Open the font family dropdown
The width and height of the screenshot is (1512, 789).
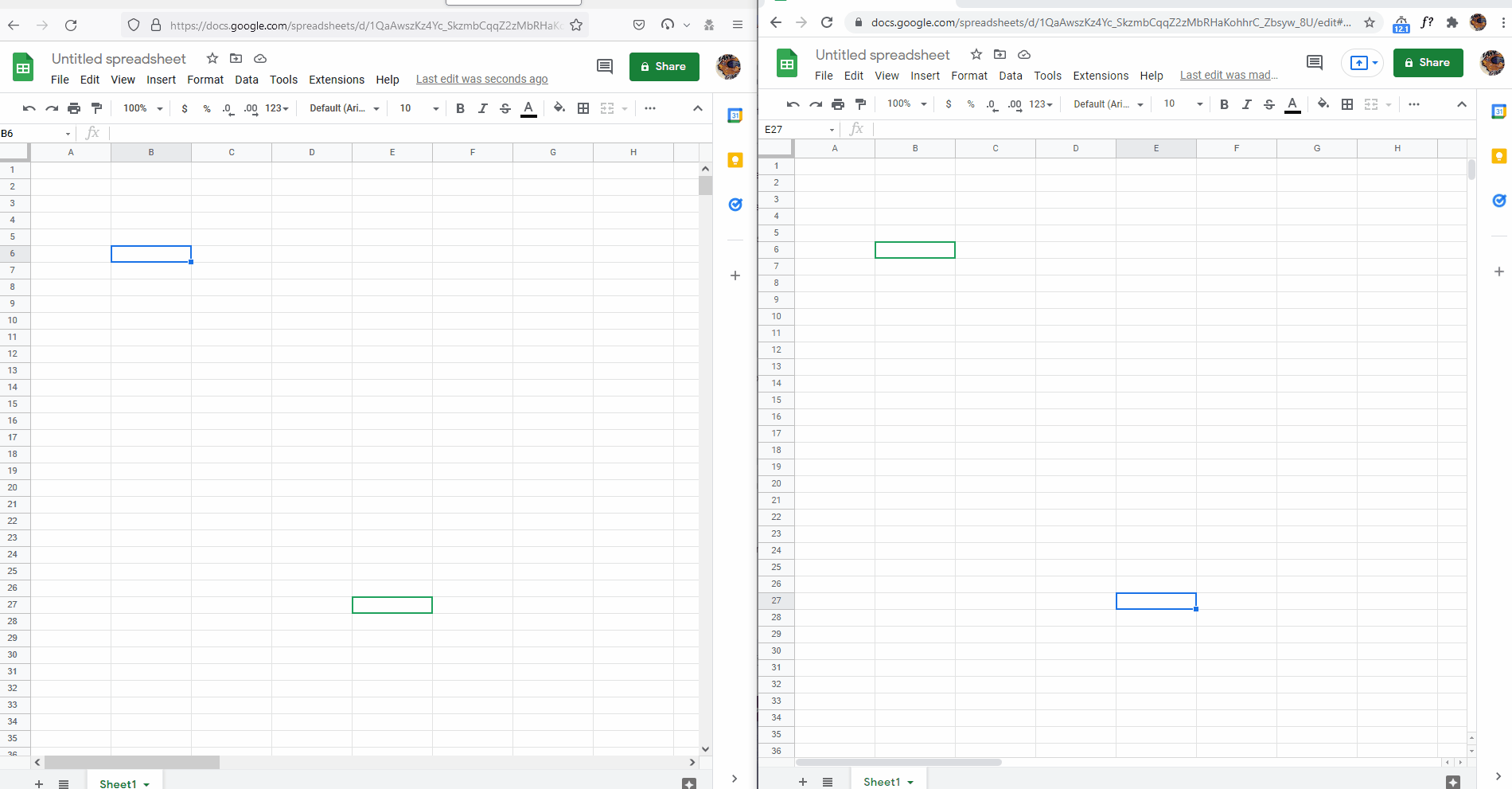(343, 107)
